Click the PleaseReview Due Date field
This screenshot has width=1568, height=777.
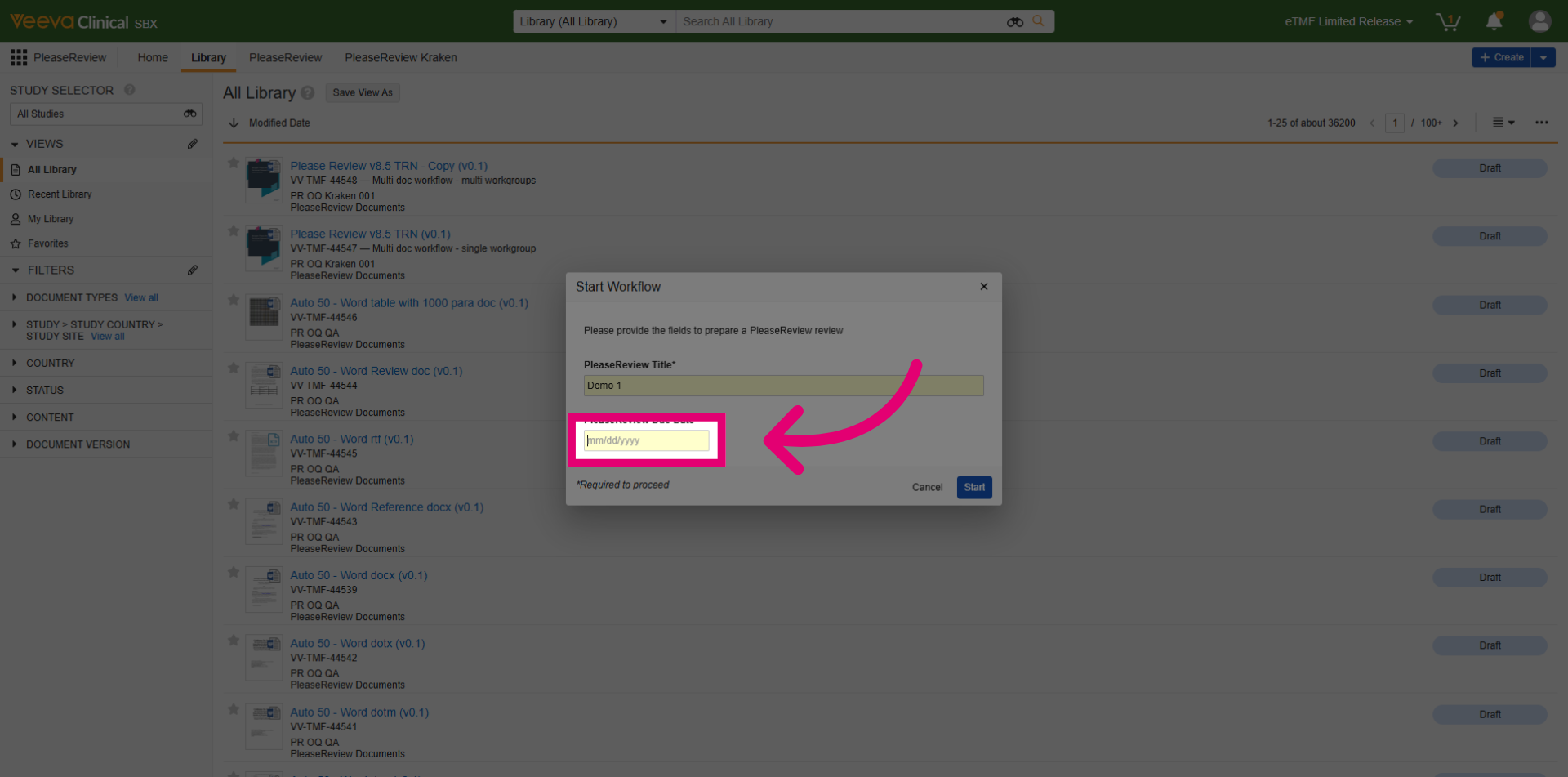(646, 440)
